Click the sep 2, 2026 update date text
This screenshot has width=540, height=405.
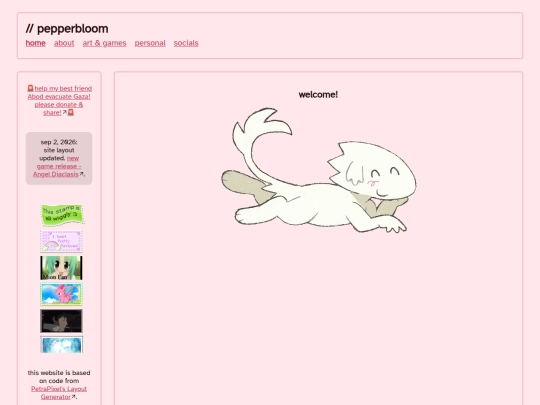(x=59, y=142)
